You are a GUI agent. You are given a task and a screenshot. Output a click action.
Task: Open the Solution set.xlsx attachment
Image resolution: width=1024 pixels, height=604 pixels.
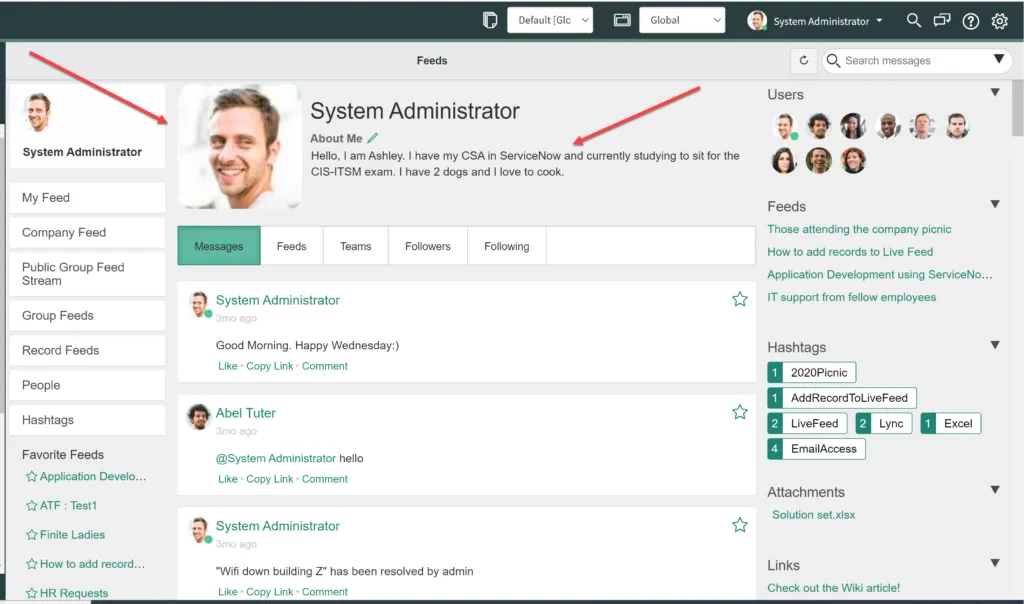813,515
